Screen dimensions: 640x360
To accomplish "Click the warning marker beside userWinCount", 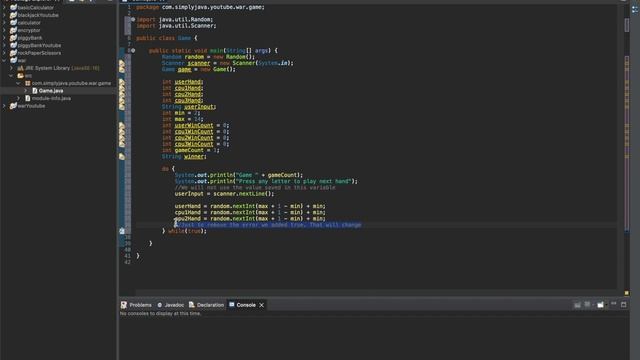I will tap(122, 126).
